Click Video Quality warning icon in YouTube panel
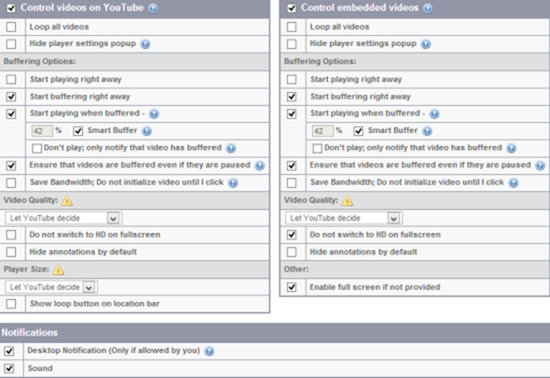The width and height of the screenshot is (550, 378). [67, 201]
